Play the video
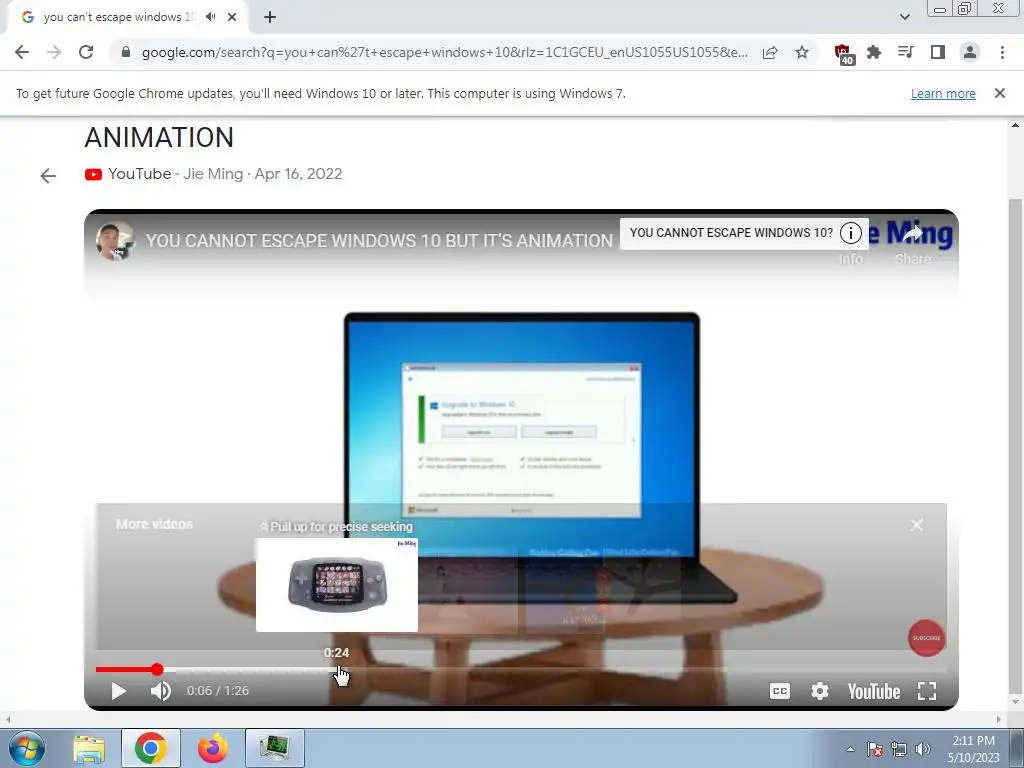1024x768 pixels. tap(118, 691)
